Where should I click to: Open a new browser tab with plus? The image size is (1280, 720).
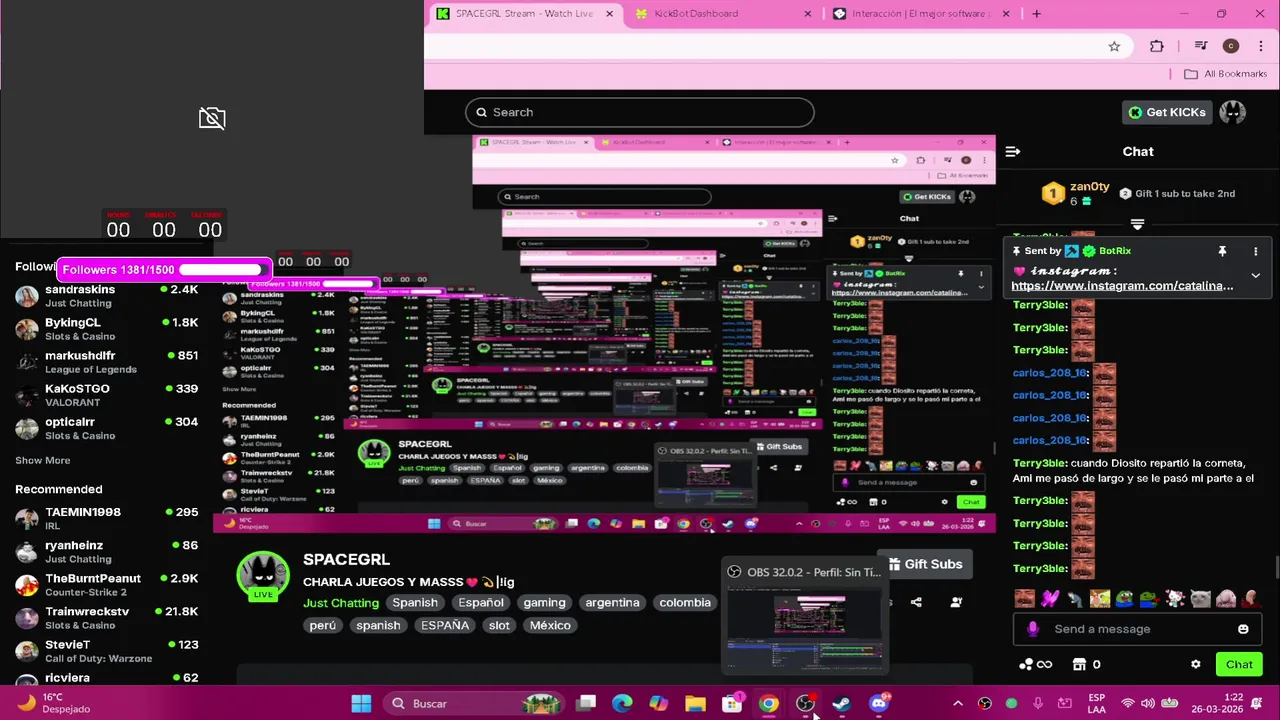pyautogui.click(x=1036, y=14)
